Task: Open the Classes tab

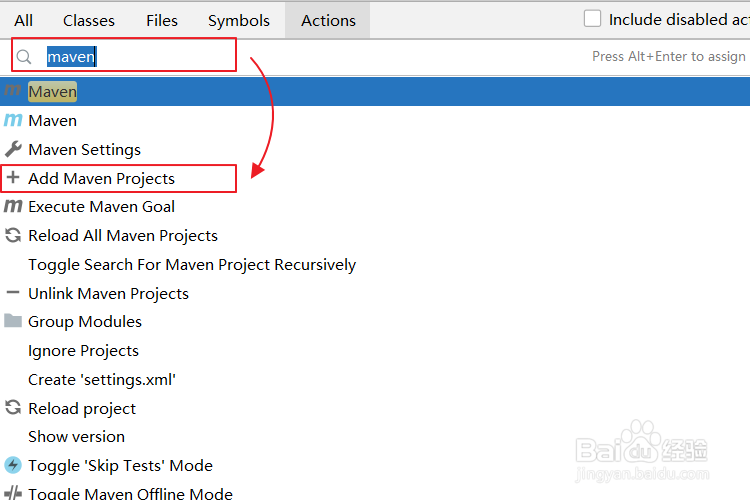Action: [x=89, y=20]
